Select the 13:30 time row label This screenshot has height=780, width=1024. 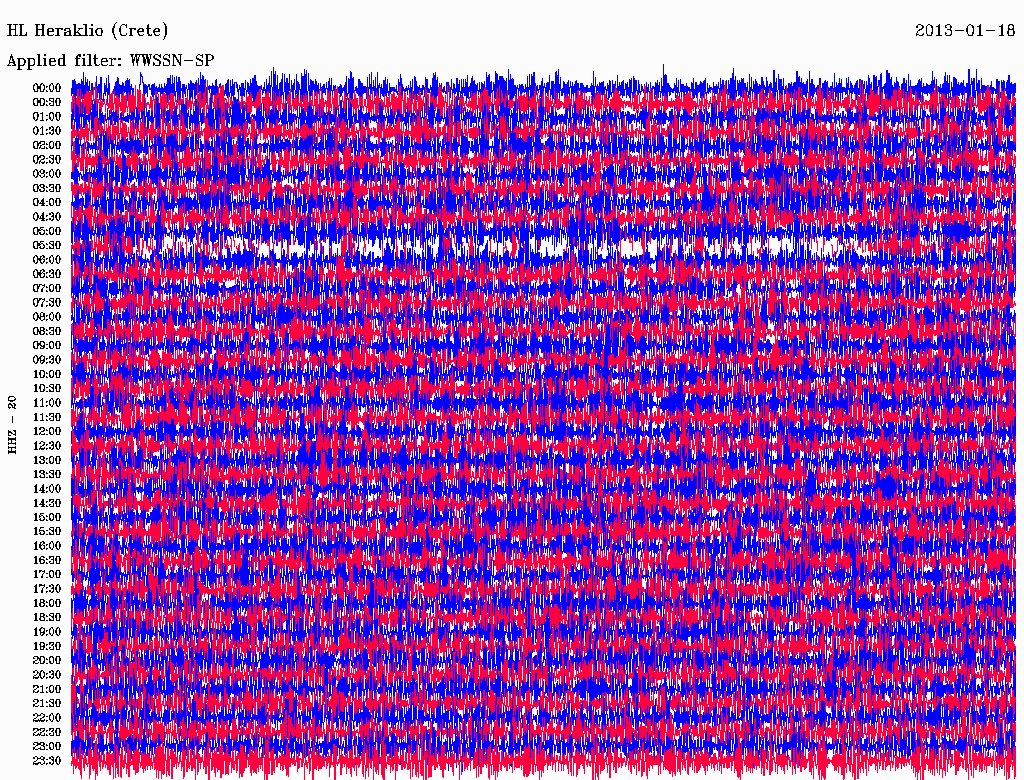click(47, 474)
